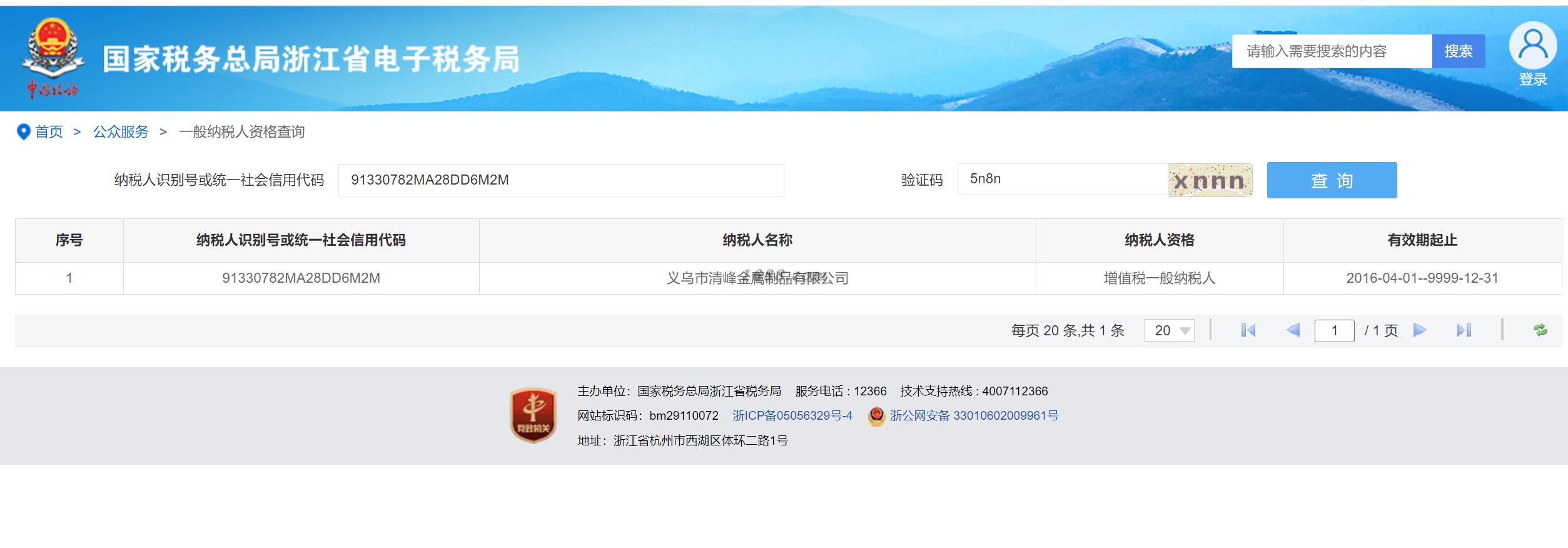
Task: Open 浙ICP备05056329号-4 link
Action: click(792, 416)
